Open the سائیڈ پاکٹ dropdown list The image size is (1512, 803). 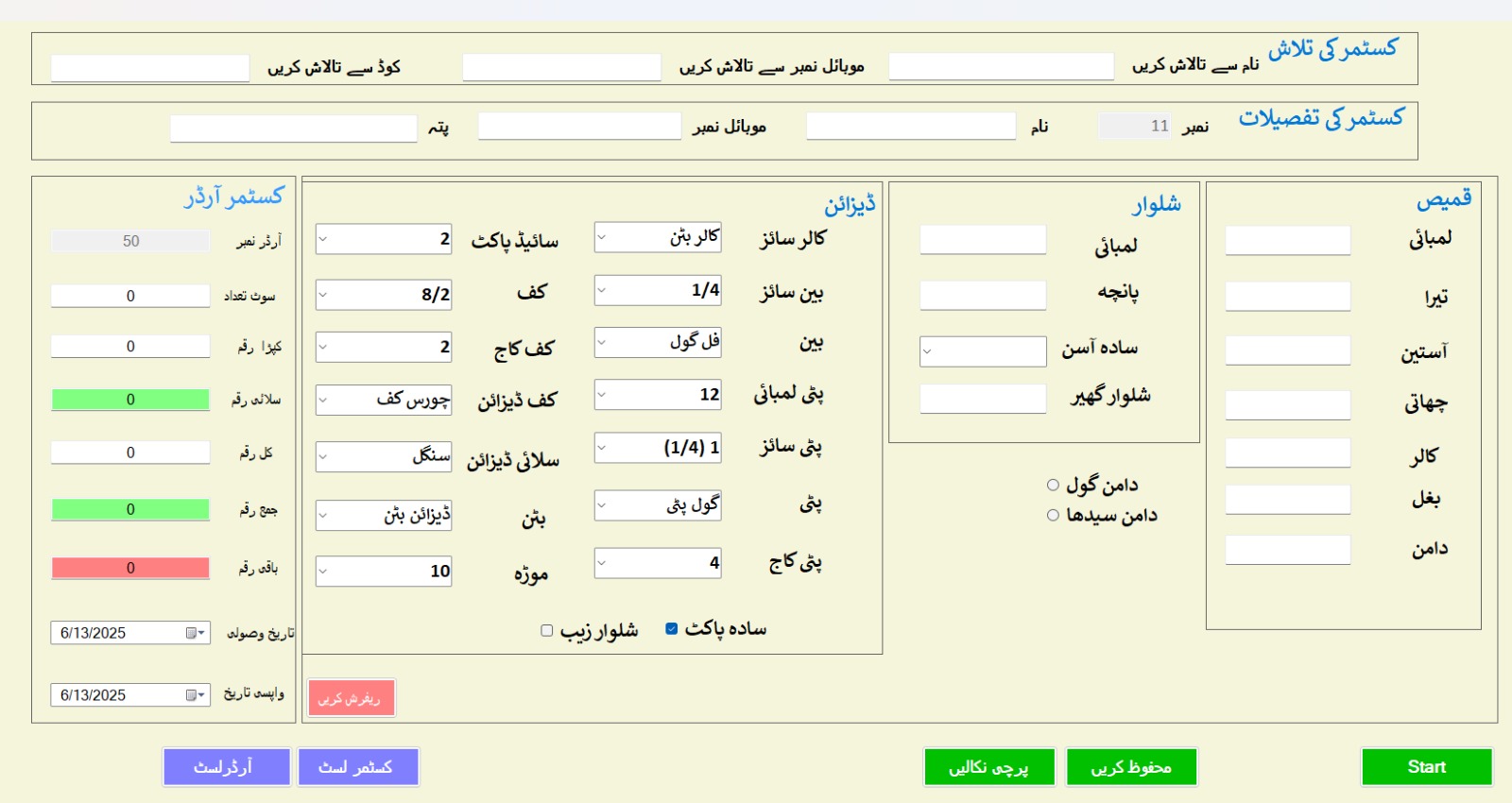(323, 239)
